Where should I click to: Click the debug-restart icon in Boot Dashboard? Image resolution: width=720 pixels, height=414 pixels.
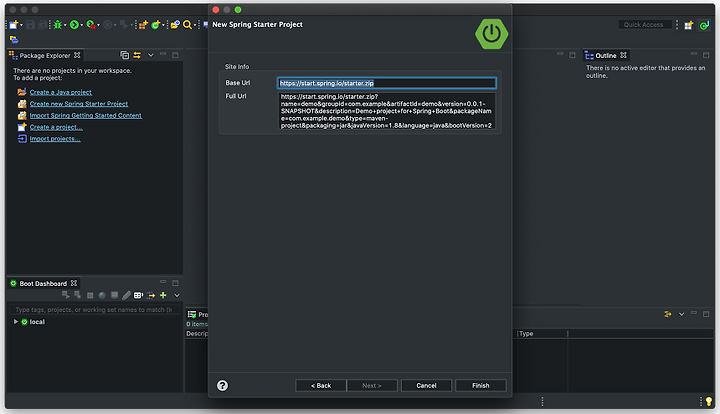coord(78,295)
